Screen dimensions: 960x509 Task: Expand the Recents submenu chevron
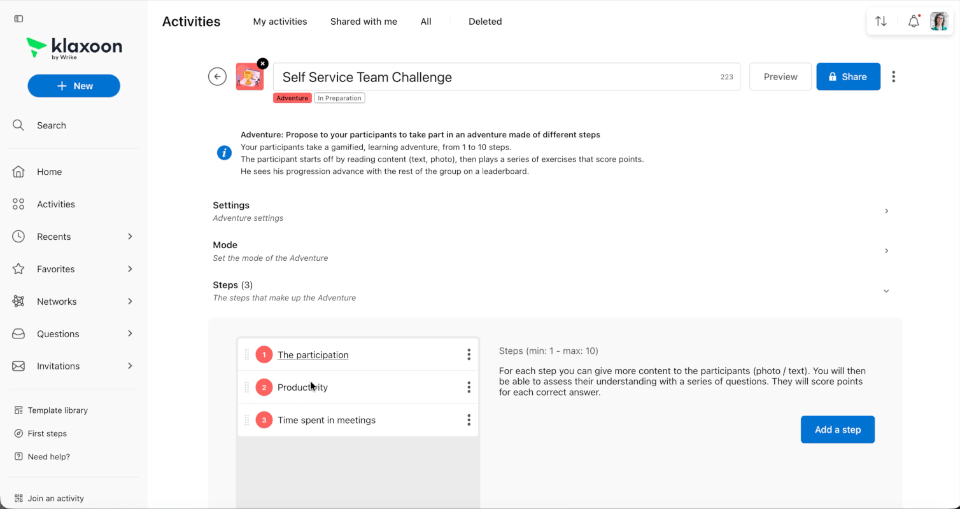tap(130, 236)
